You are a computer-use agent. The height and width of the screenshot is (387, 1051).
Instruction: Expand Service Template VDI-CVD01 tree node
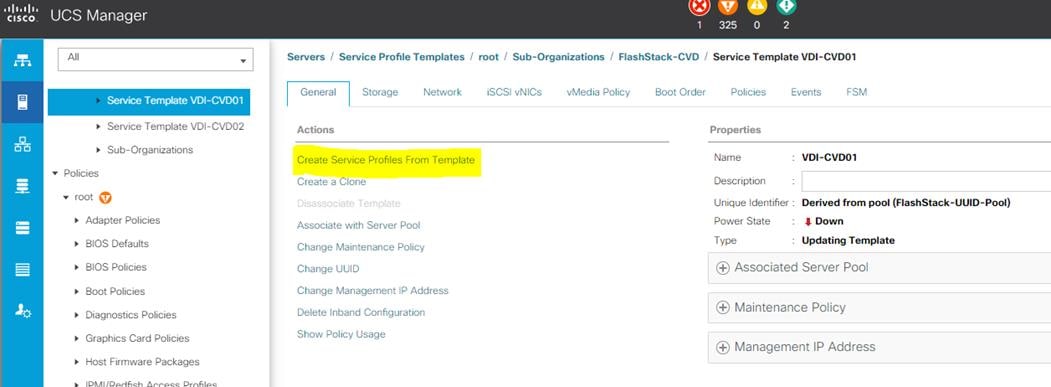point(99,101)
